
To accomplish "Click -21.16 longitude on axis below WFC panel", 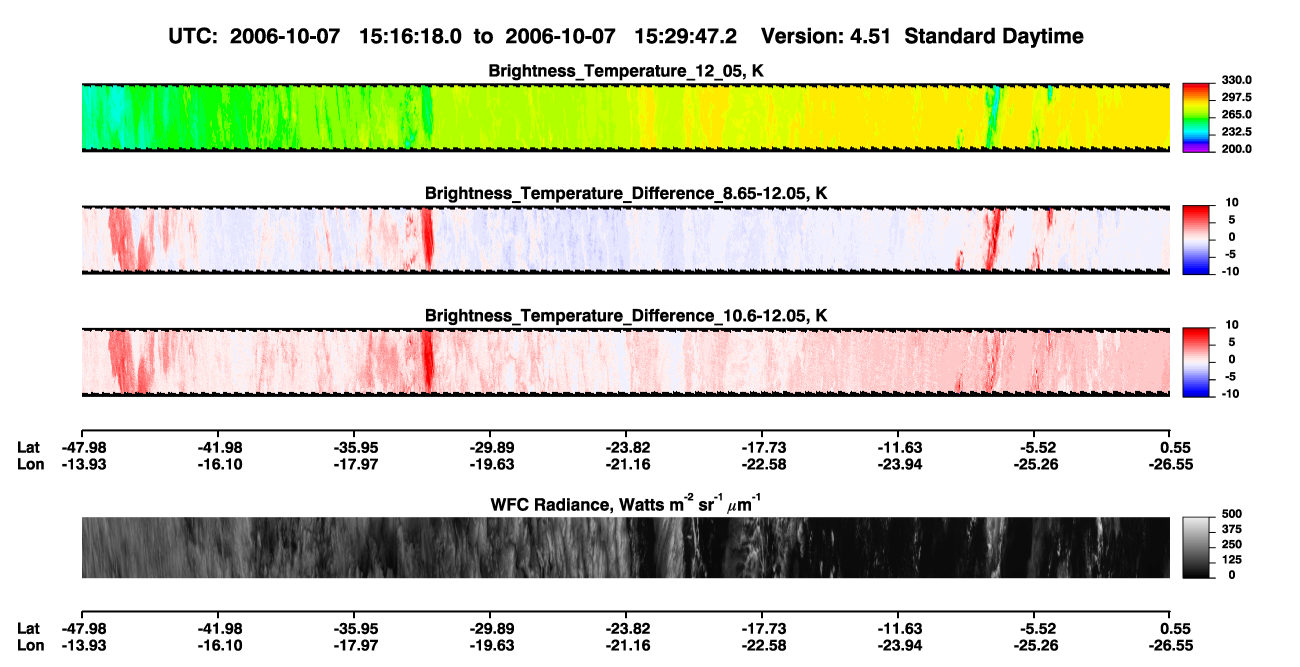I will click(626, 644).
